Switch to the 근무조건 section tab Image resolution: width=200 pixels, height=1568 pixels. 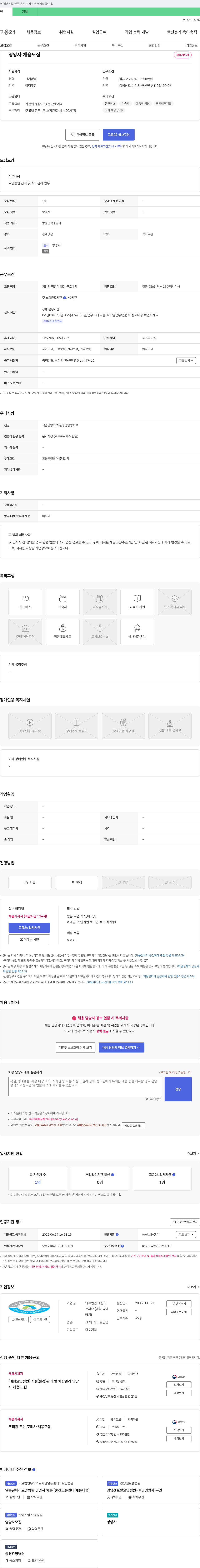click(x=43, y=46)
